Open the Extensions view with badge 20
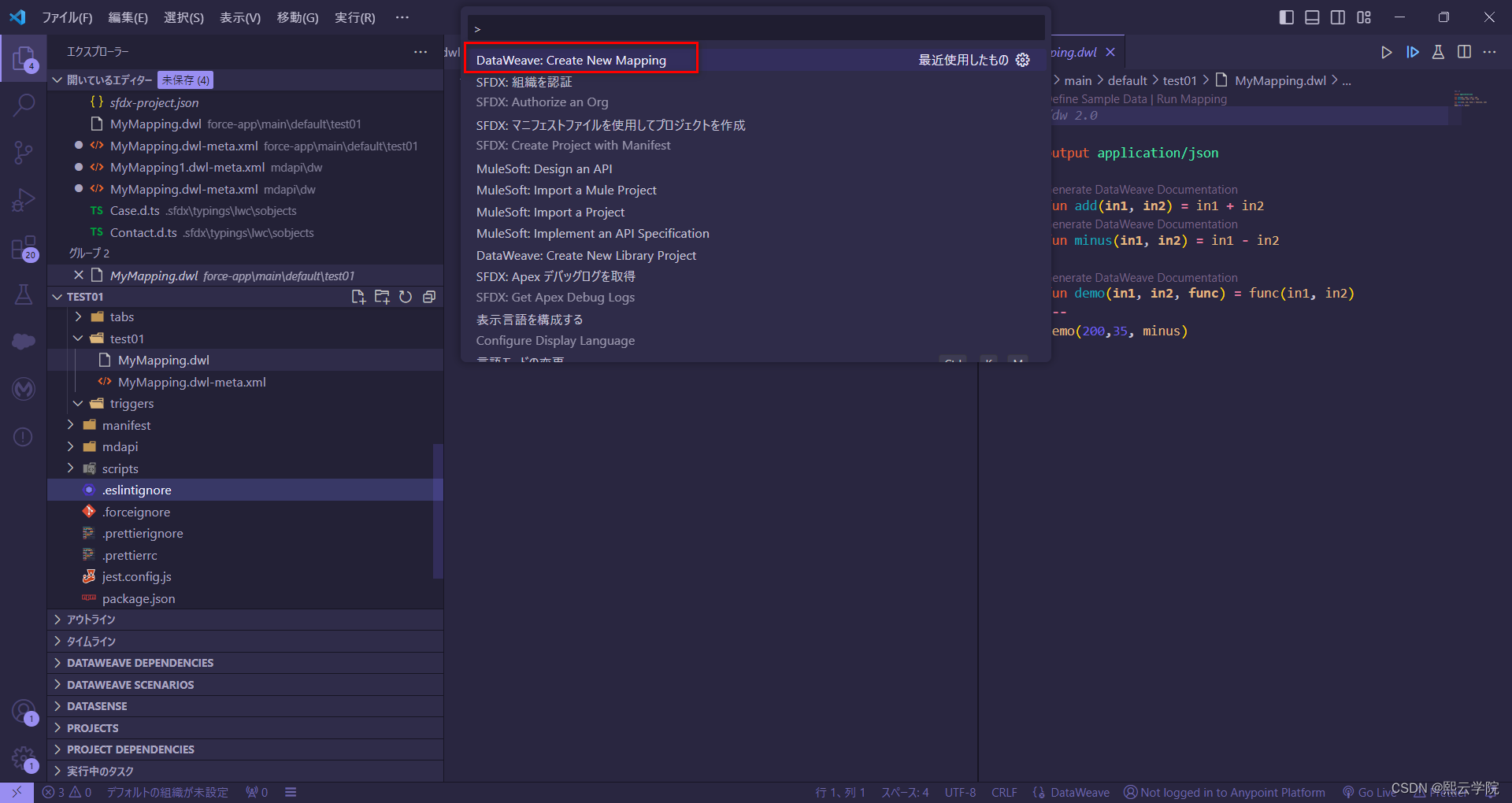Screen dimensions: 1512x803 tap(24, 248)
